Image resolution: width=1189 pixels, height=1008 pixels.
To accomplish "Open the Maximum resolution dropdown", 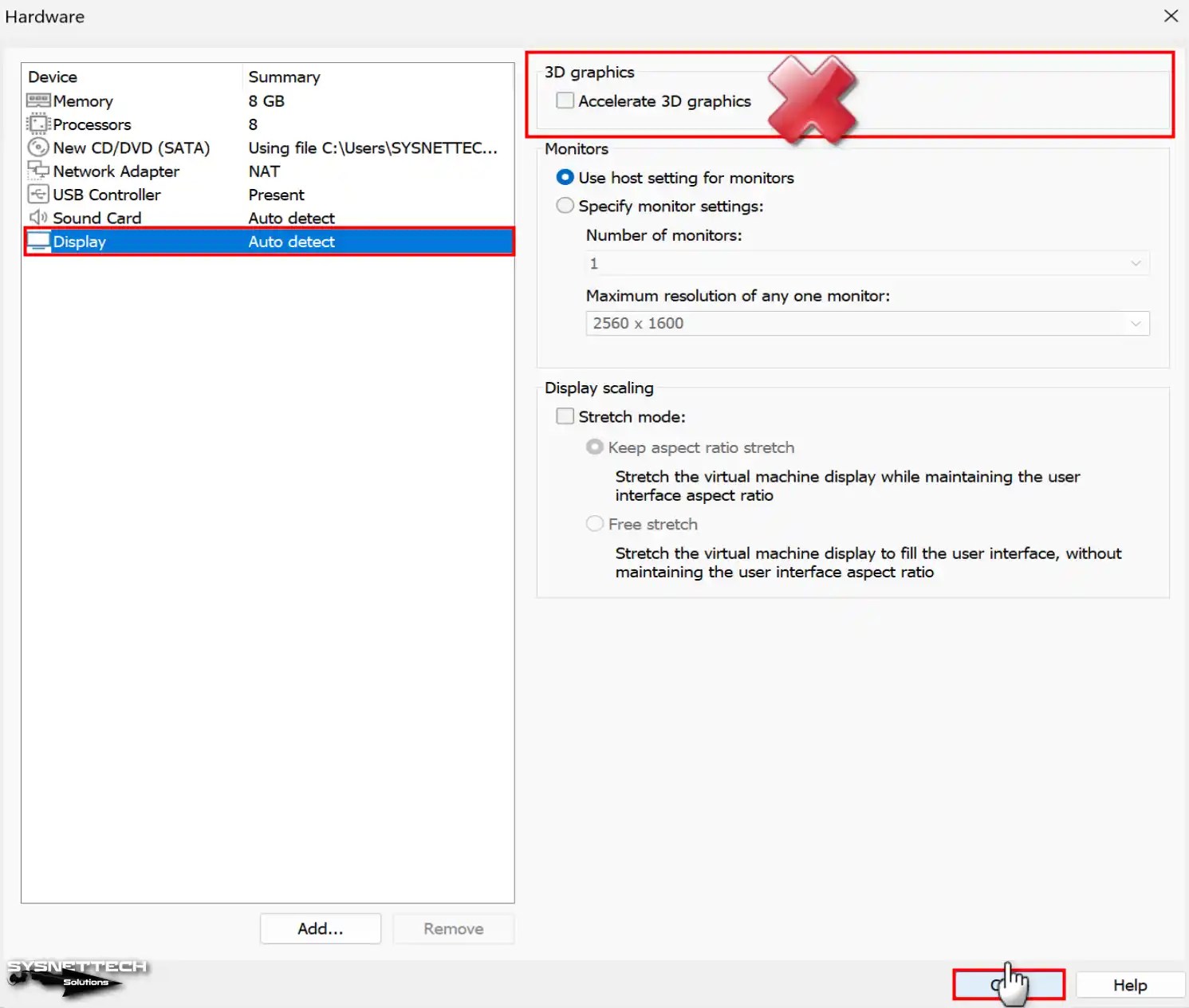I will click(1136, 323).
